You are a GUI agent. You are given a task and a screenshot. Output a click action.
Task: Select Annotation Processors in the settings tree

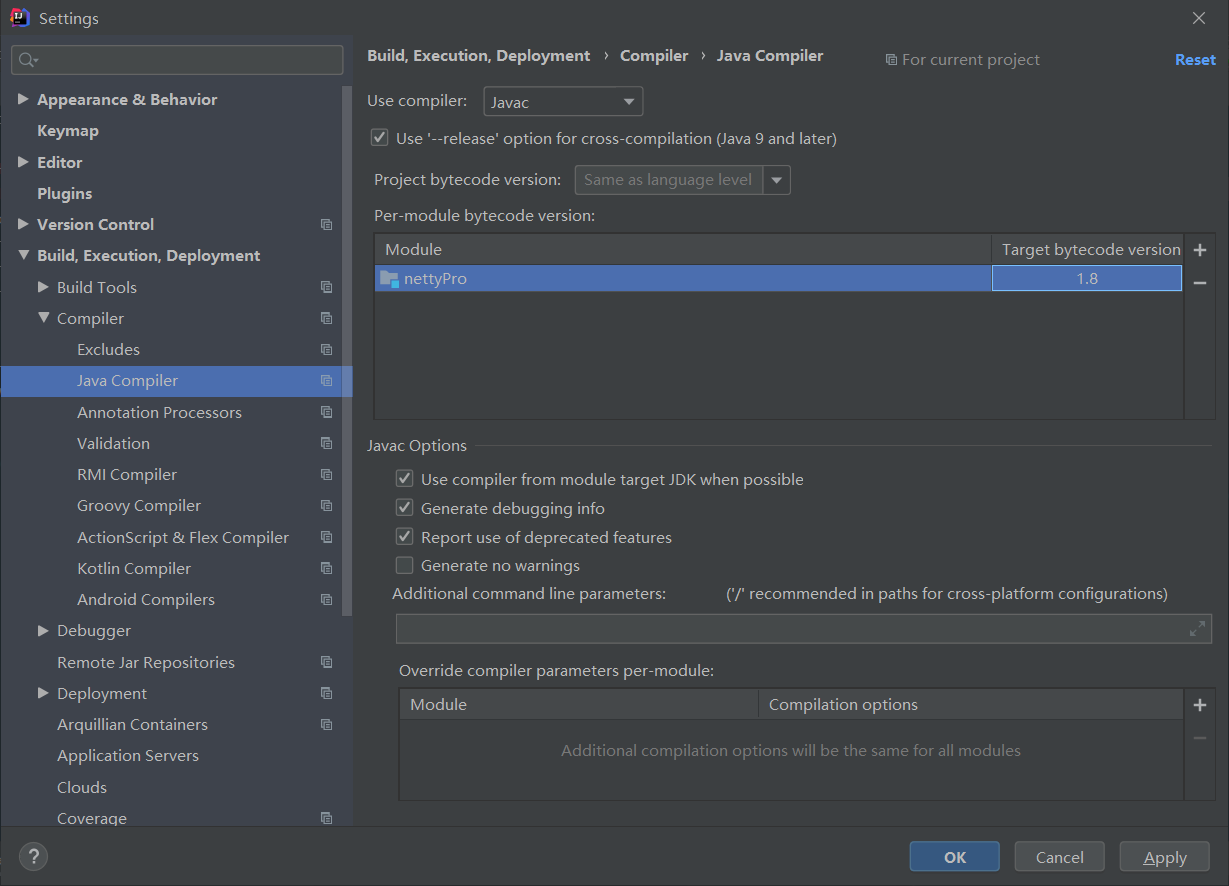pos(159,412)
